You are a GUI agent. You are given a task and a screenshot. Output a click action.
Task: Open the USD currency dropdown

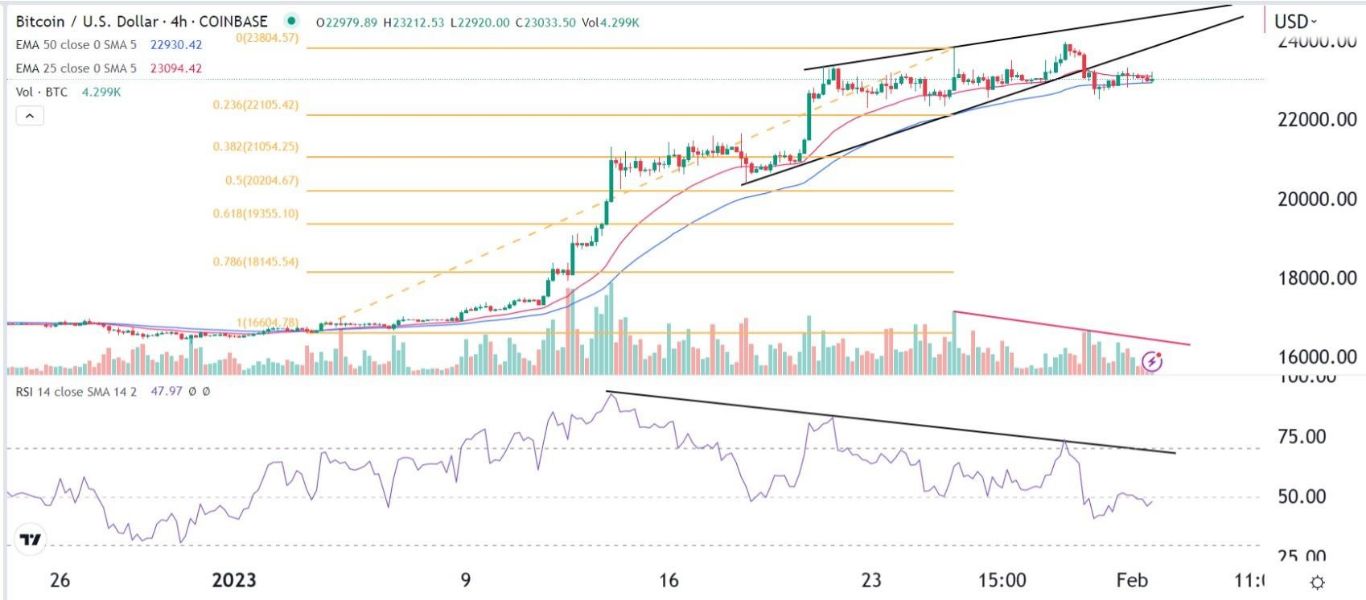tap(1295, 21)
